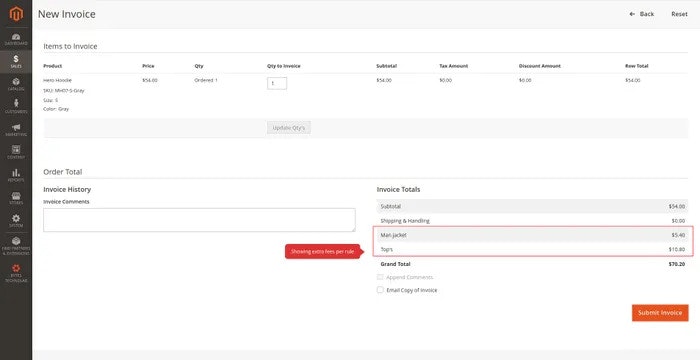The width and height of the screenshot is (700, 360).
Task: Open the Customers sidebar menu
Action: 16,107
